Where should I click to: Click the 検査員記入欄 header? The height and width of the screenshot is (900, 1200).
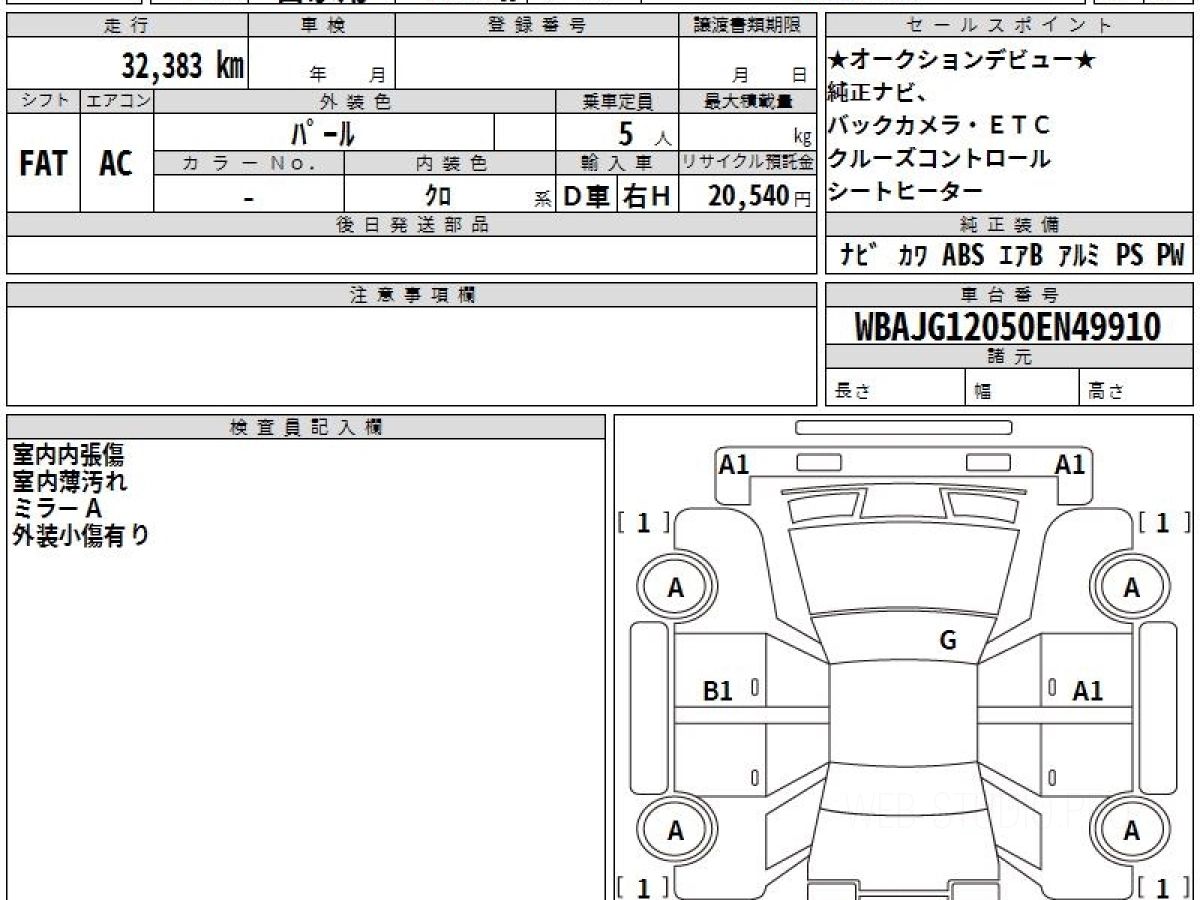[306, 427]
